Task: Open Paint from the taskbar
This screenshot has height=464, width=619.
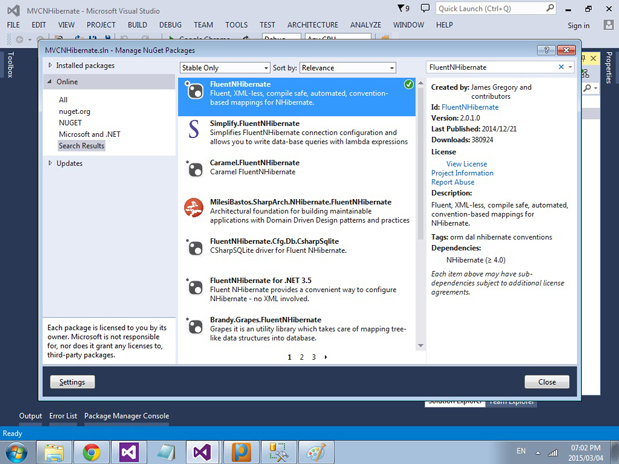Action: point(316,453)
